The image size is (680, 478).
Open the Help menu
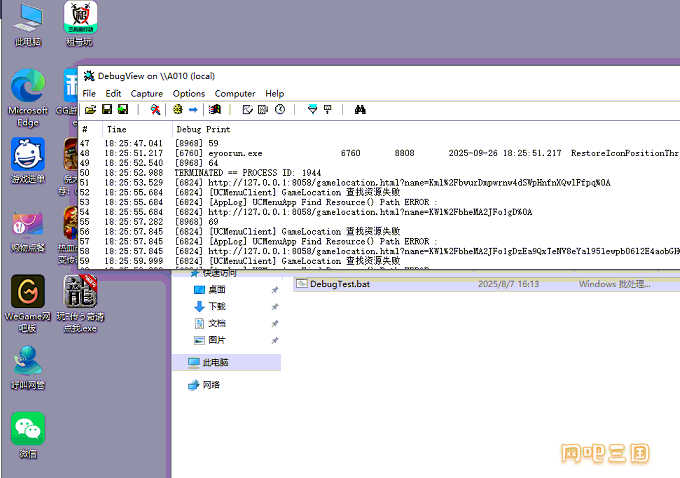click(274, 93)
